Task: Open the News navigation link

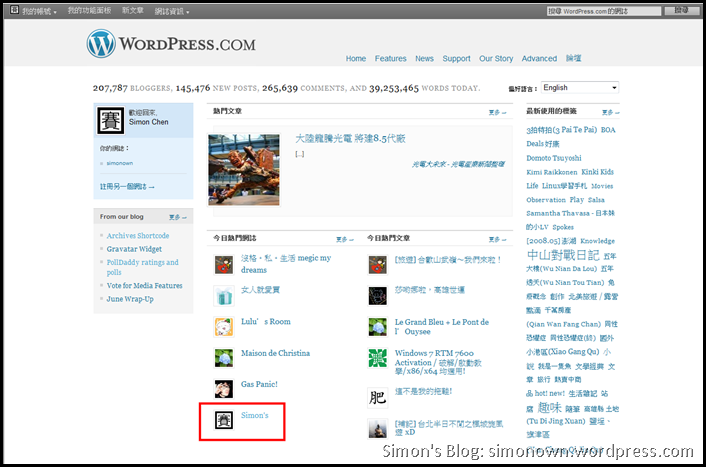Action: tap(424, 59)
